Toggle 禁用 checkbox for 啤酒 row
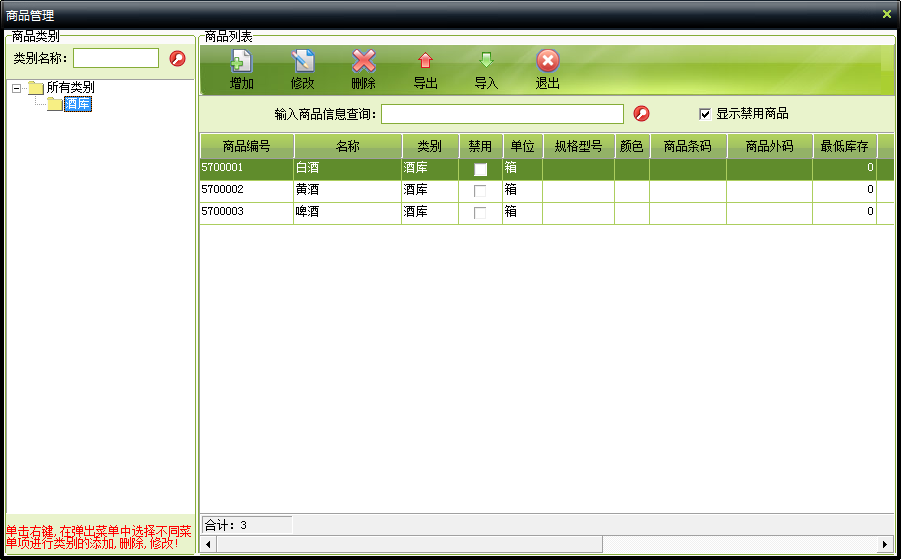This screenshot has height=560, width=901. (x=480, y=212)
